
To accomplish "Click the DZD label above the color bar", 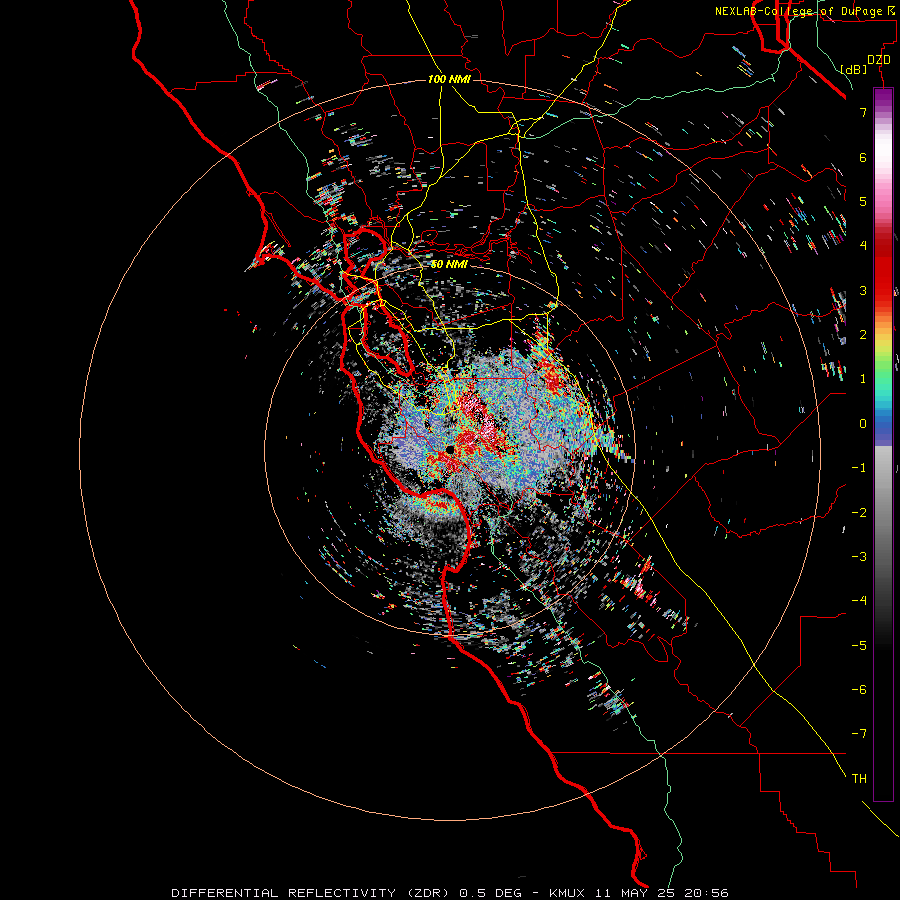I will [879, 60].
